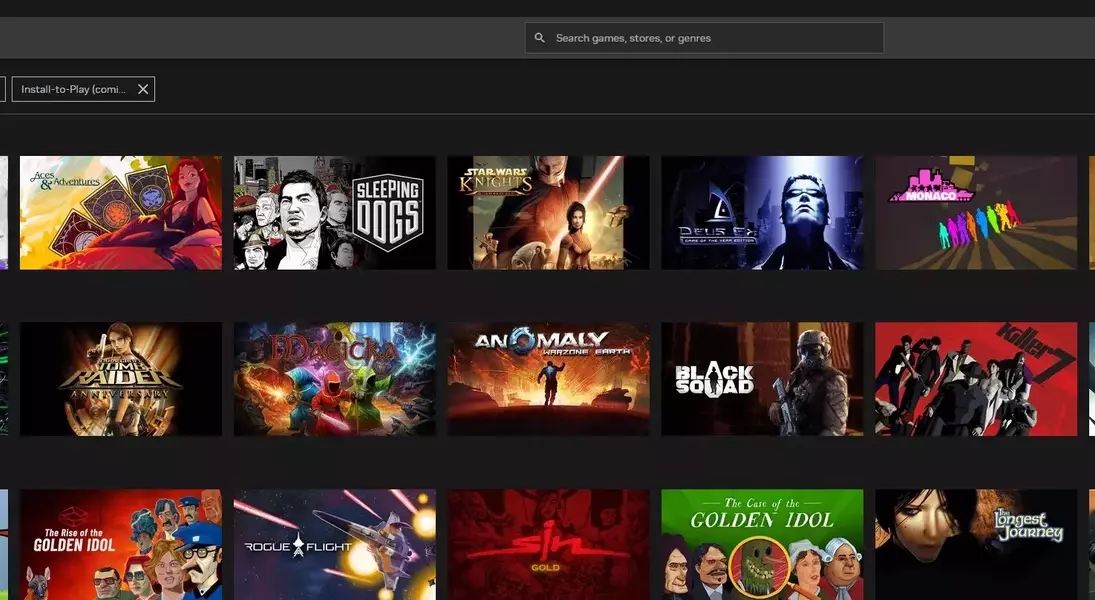Choose the Monaco game tile
Viewport: 1095px width, 600px height.
coord(976,212)
